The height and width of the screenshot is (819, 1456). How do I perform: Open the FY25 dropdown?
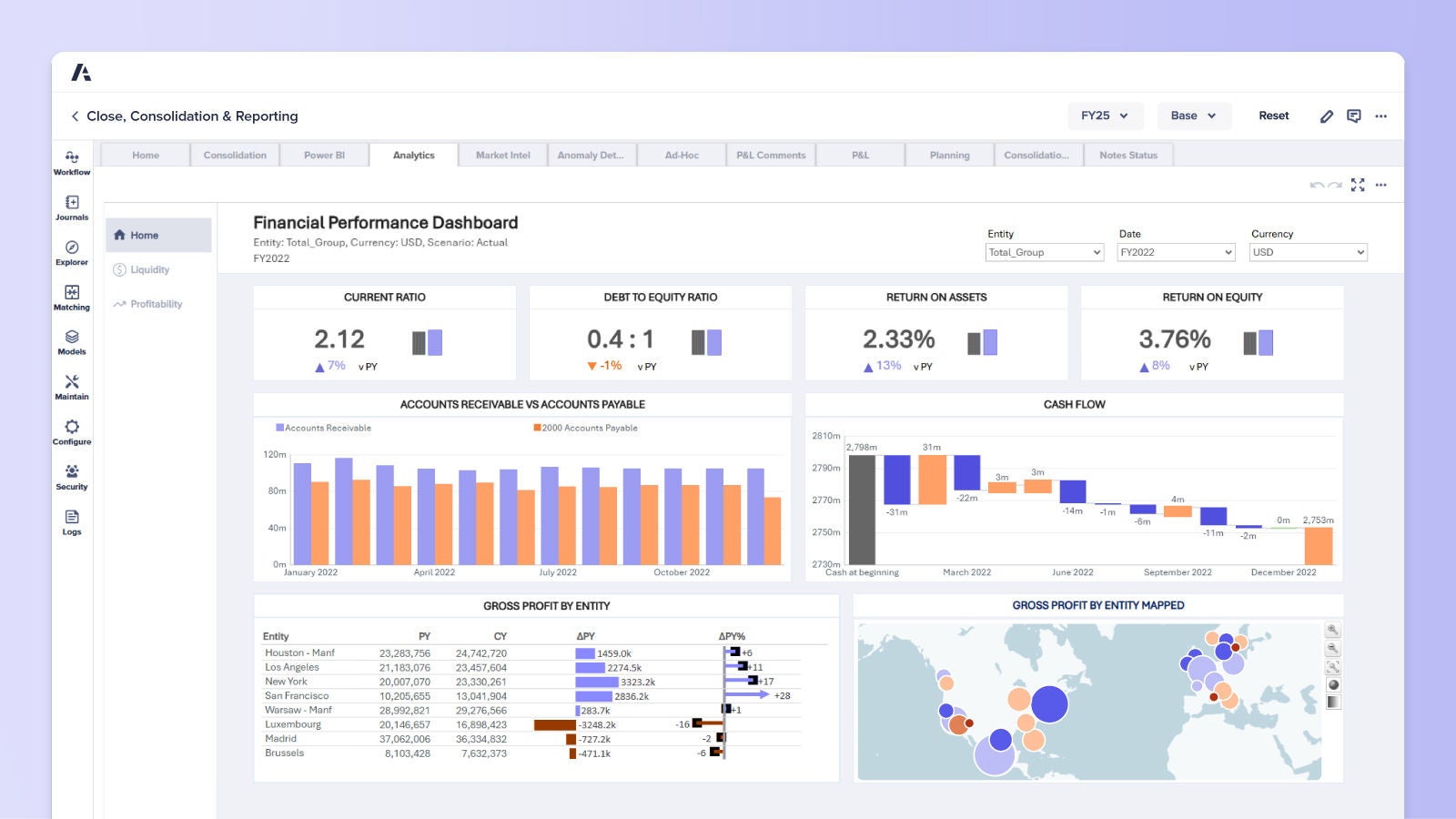[1104, 116]
